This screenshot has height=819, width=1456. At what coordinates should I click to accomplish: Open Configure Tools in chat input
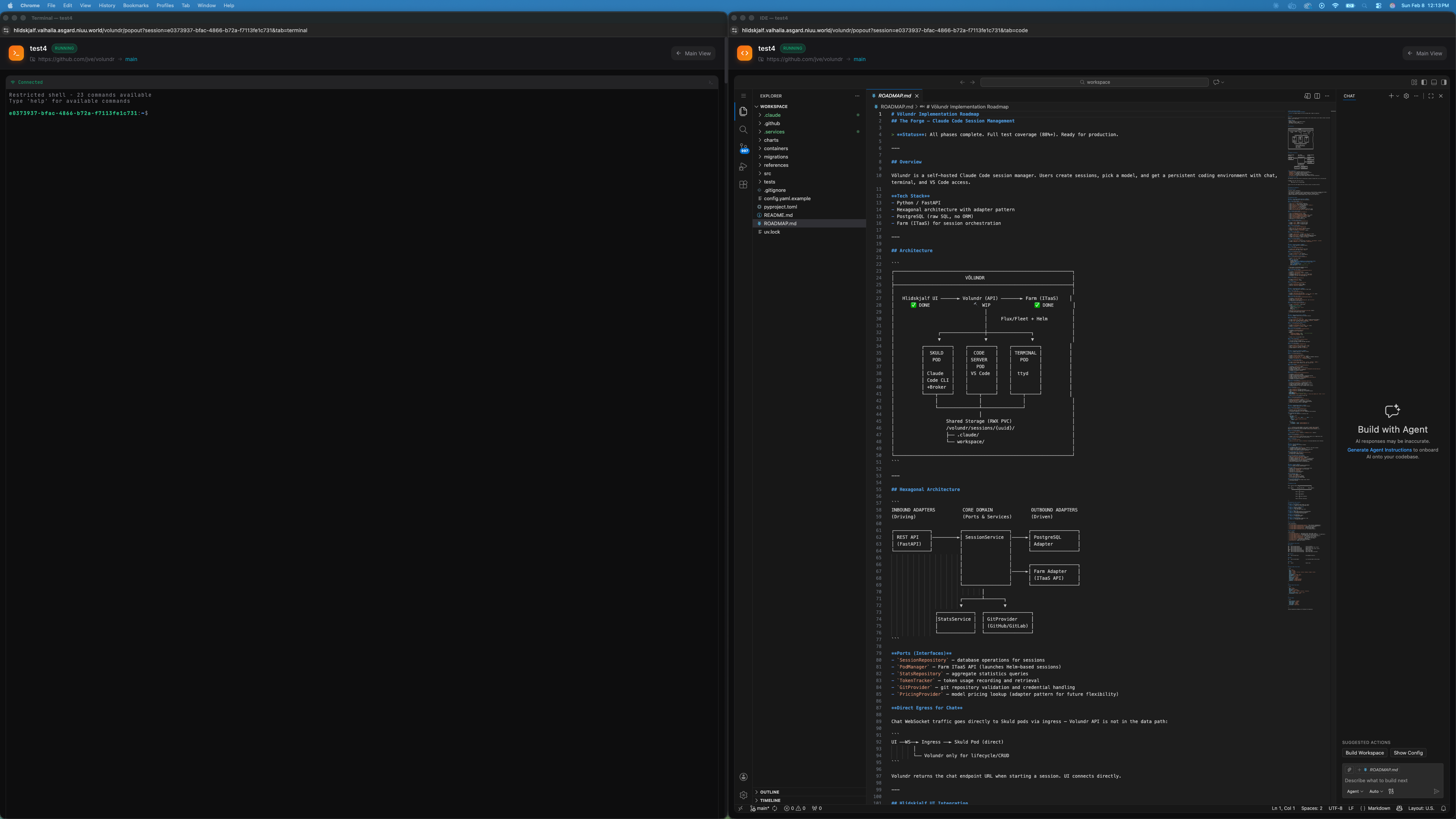[1391, 791]
